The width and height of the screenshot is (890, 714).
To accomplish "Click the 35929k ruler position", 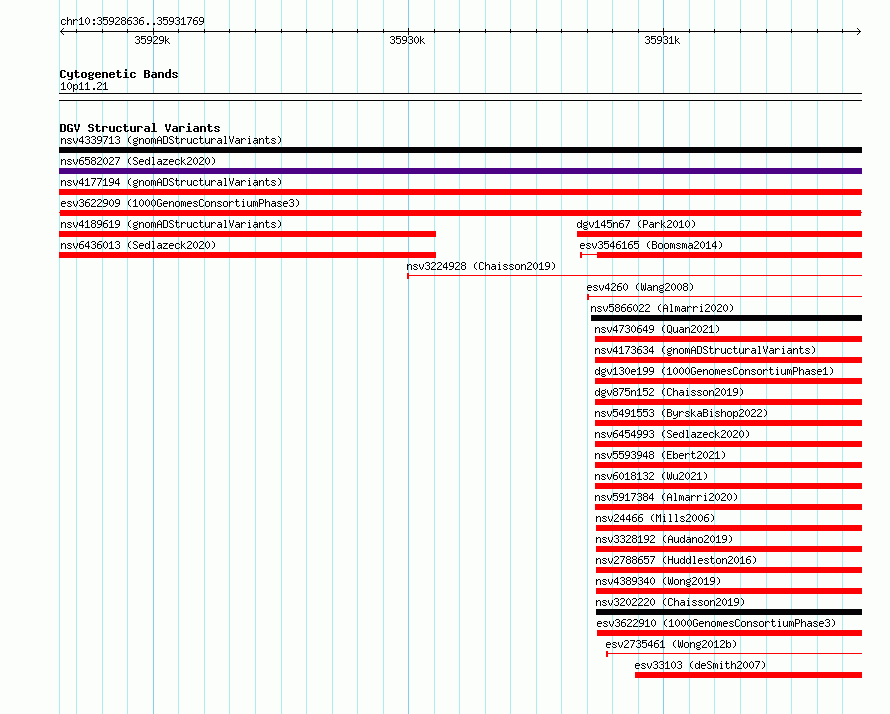I will pyautogui.click(x=152, y=40).
